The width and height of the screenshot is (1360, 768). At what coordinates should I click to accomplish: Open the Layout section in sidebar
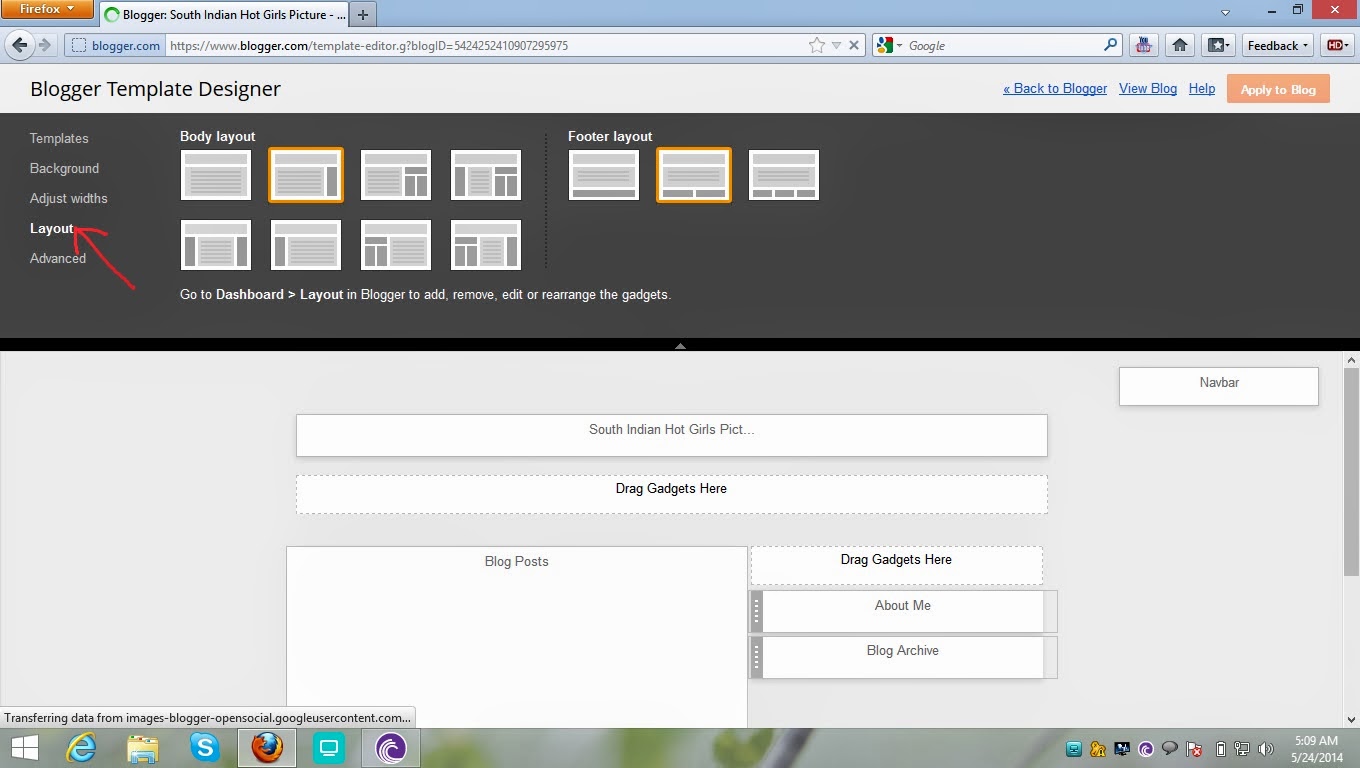coord(52,228)
